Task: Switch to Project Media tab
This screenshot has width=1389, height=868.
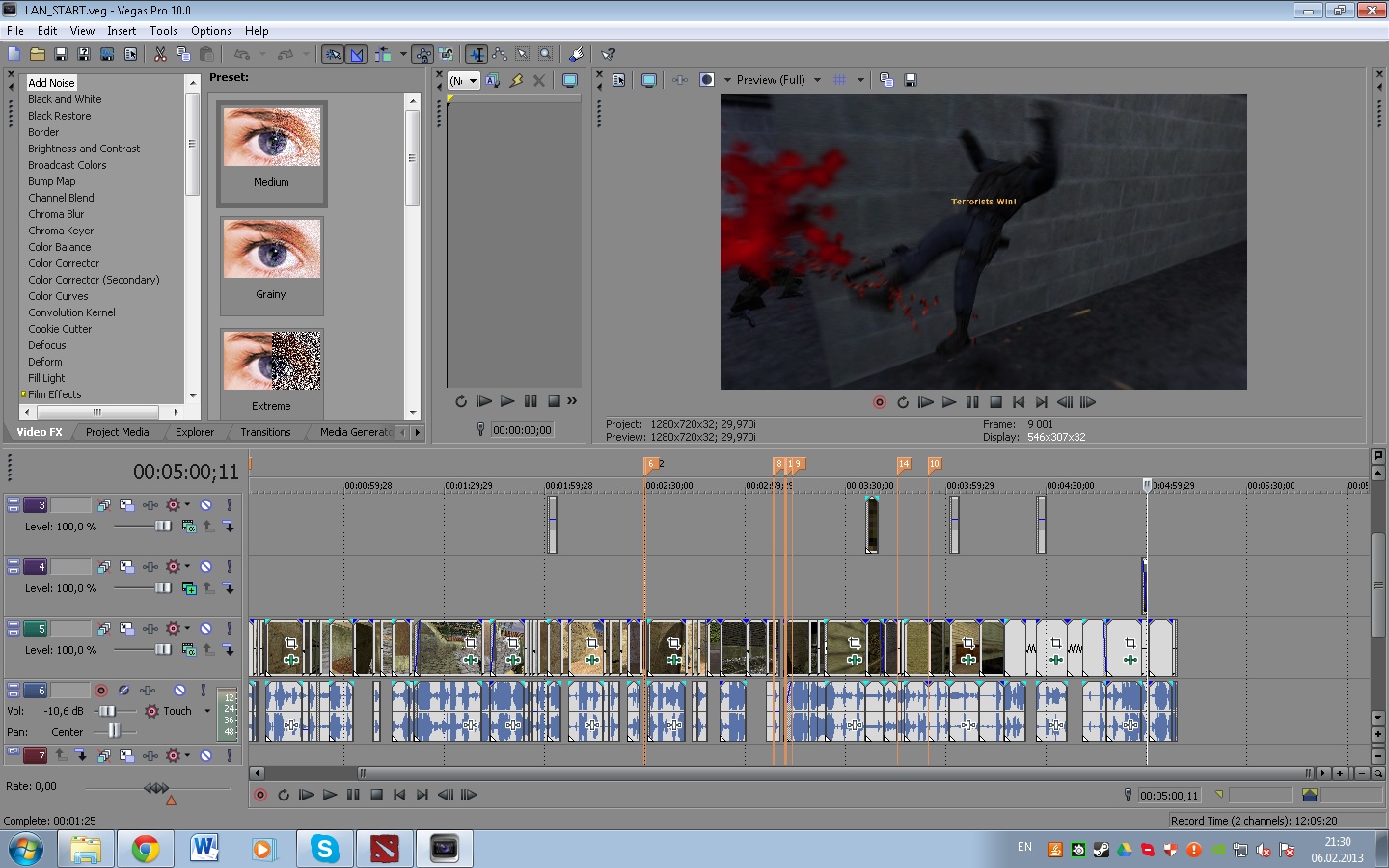Action: 117,432
